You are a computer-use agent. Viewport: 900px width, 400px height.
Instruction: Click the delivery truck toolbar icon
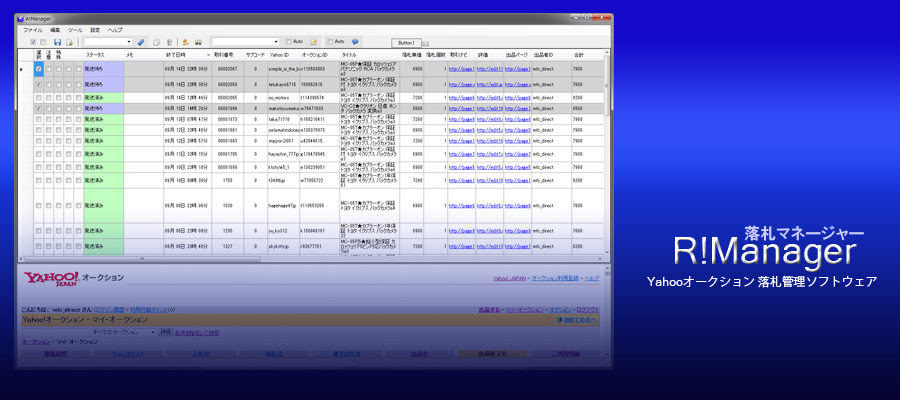coord(199,42)
